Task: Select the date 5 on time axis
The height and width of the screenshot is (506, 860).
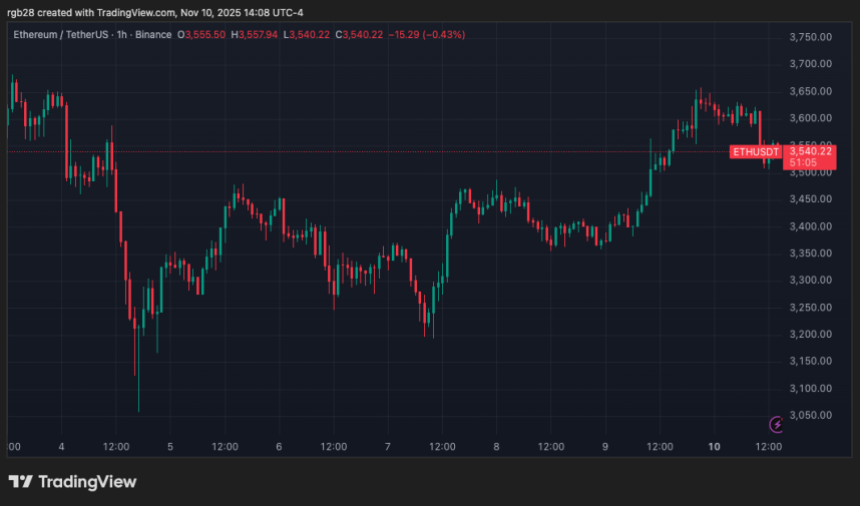Action: (170, 447)
